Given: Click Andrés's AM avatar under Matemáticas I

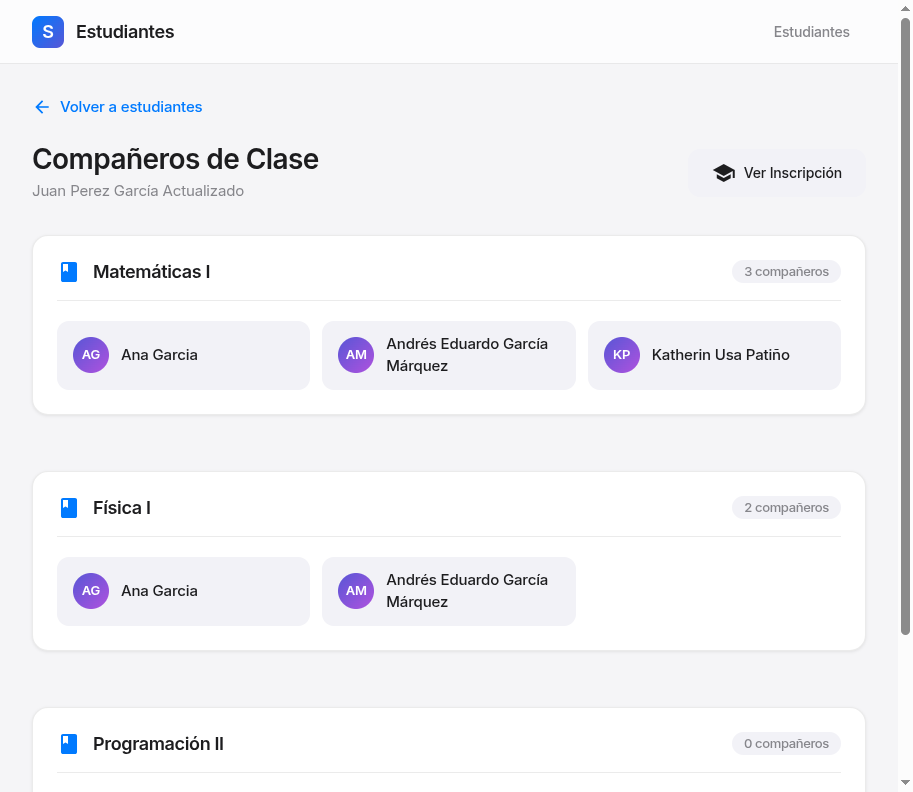Looking at the screenshot, I should (356, 355).
